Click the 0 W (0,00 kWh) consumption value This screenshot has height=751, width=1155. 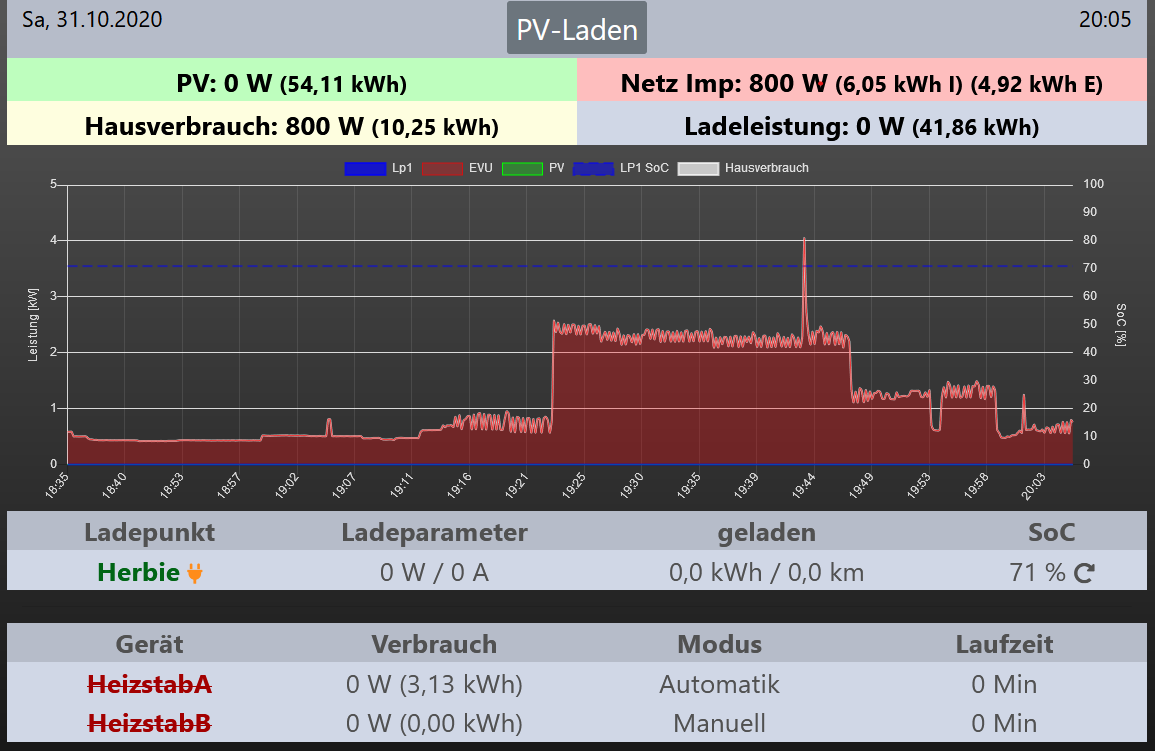tap(434, 723)
